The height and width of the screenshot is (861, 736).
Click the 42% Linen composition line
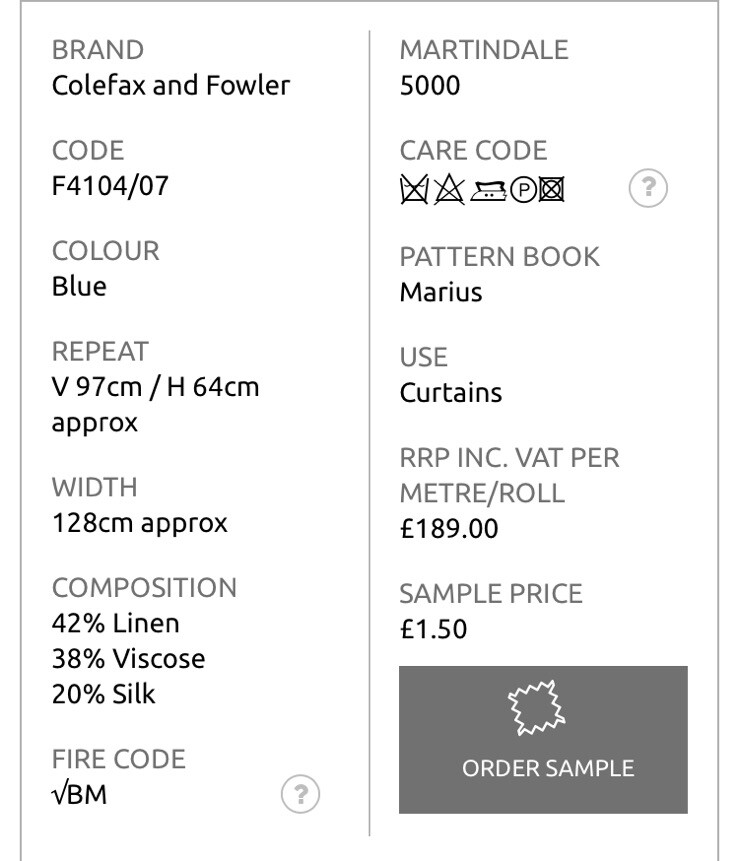point(115,624)
